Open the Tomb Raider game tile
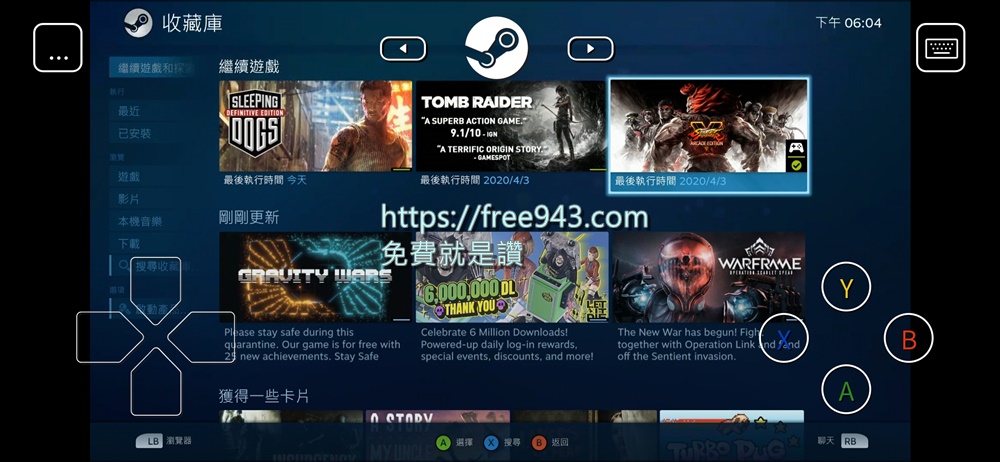 pos(511,126)
